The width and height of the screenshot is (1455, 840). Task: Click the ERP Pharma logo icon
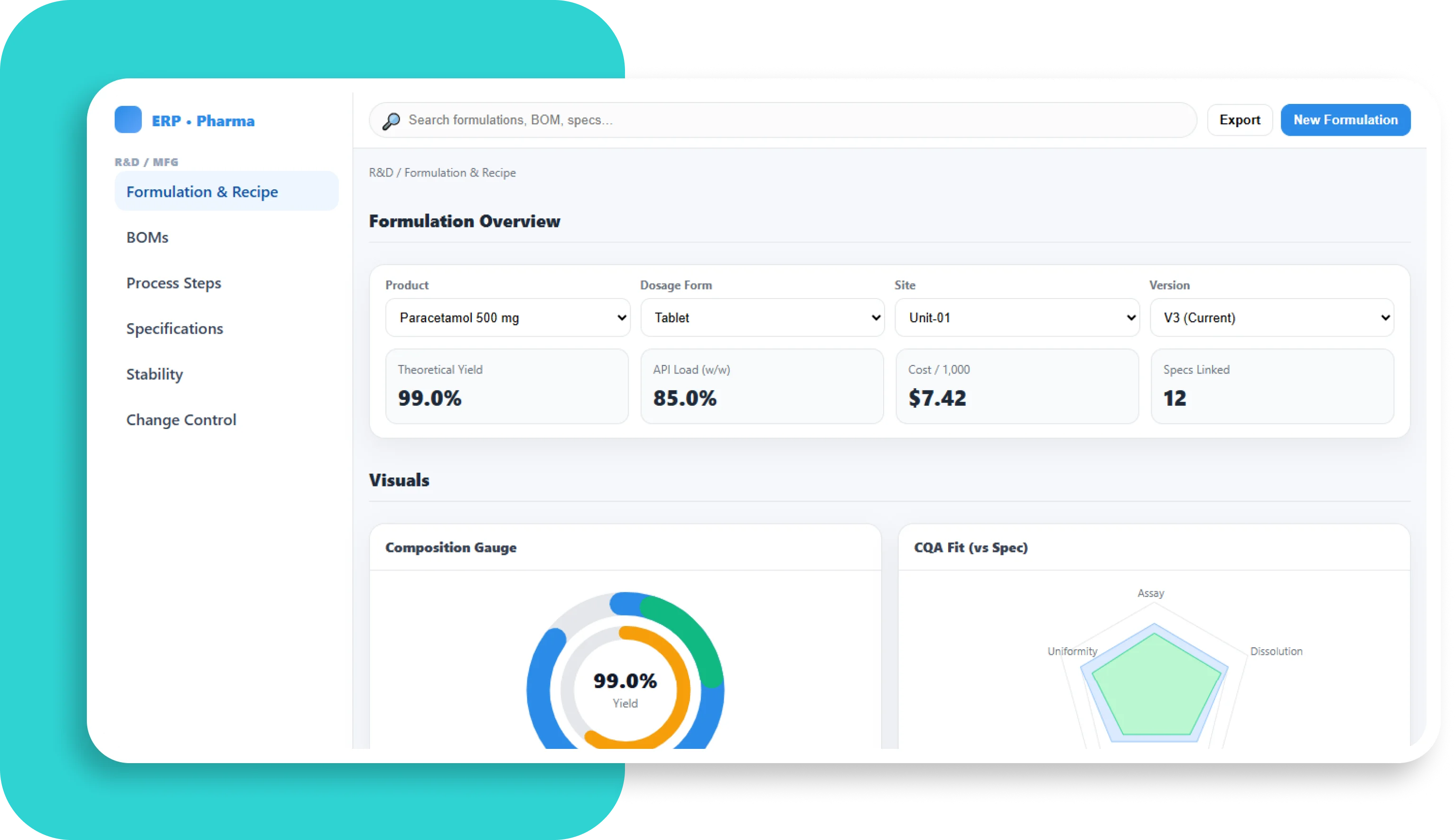point(128,120)
